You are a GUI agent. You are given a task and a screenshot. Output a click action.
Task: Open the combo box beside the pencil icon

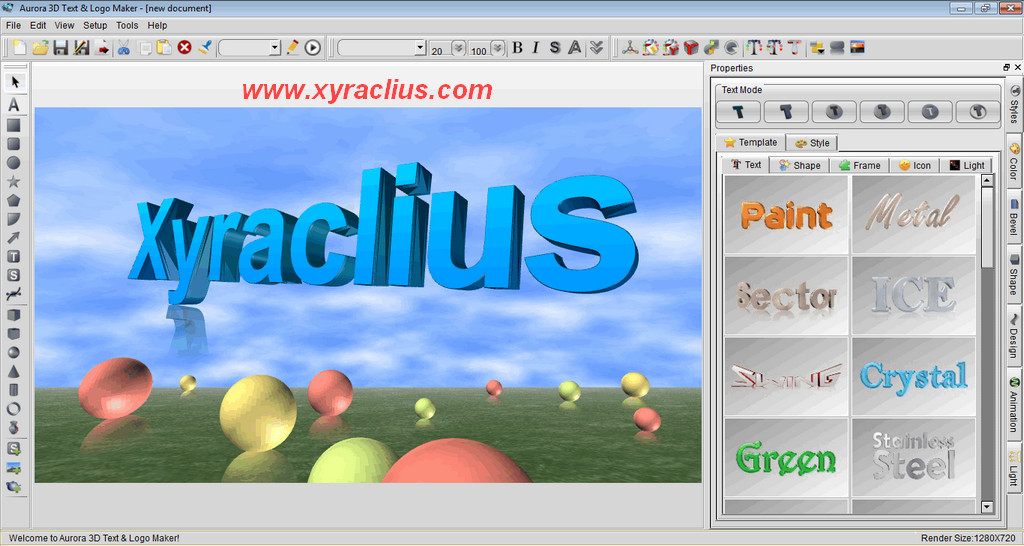tap(274, 48)
